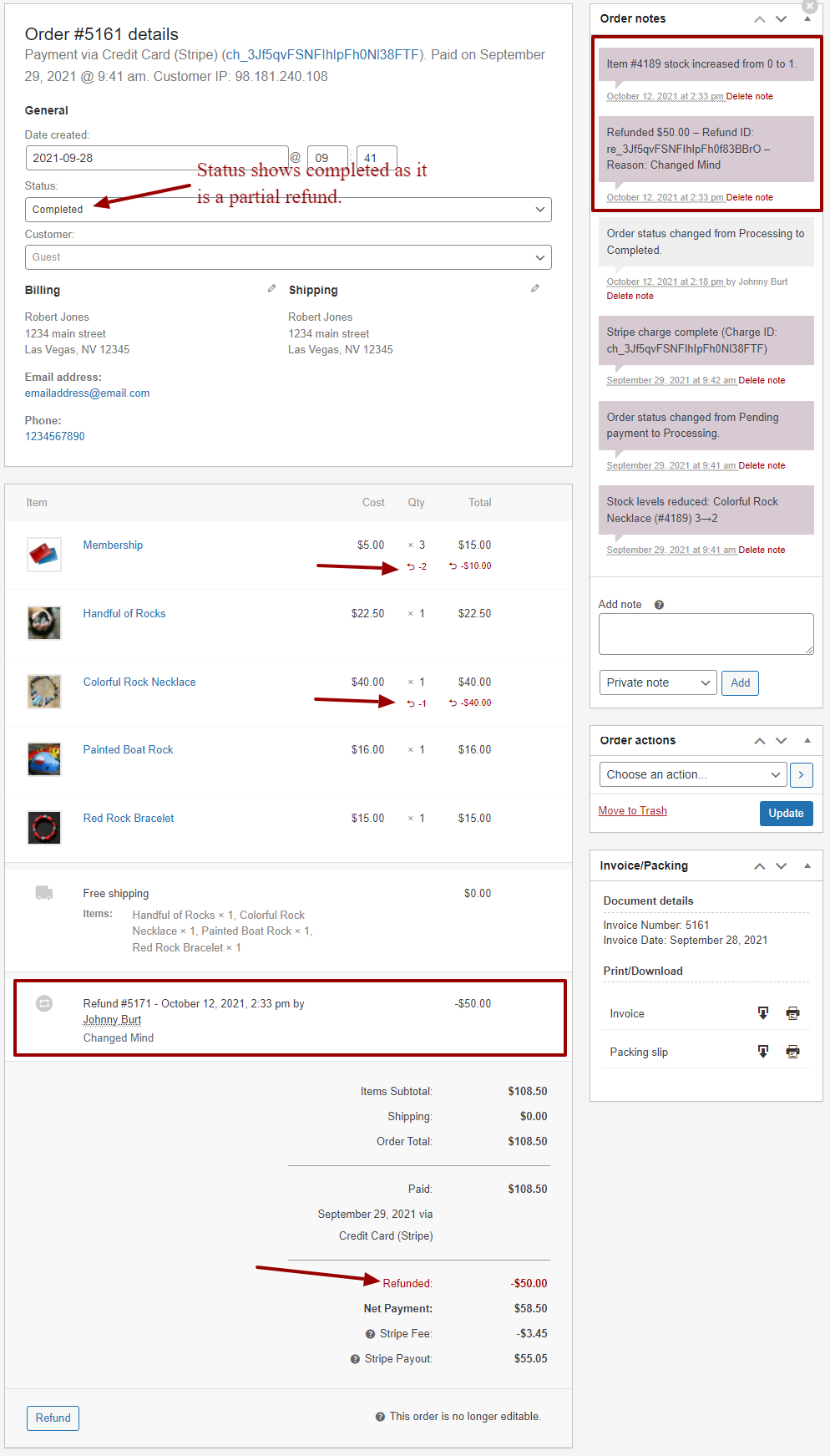Move Order notes panel up

click(759, 19)
